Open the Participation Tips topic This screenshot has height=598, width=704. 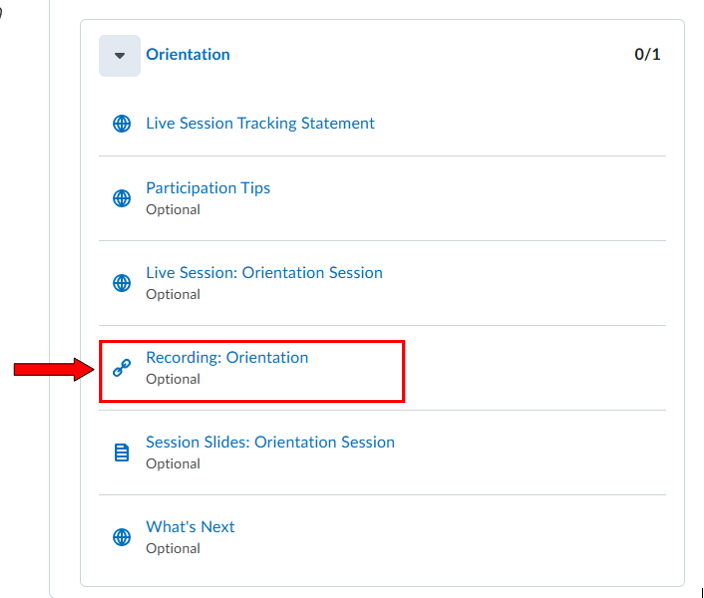[208, 188]
